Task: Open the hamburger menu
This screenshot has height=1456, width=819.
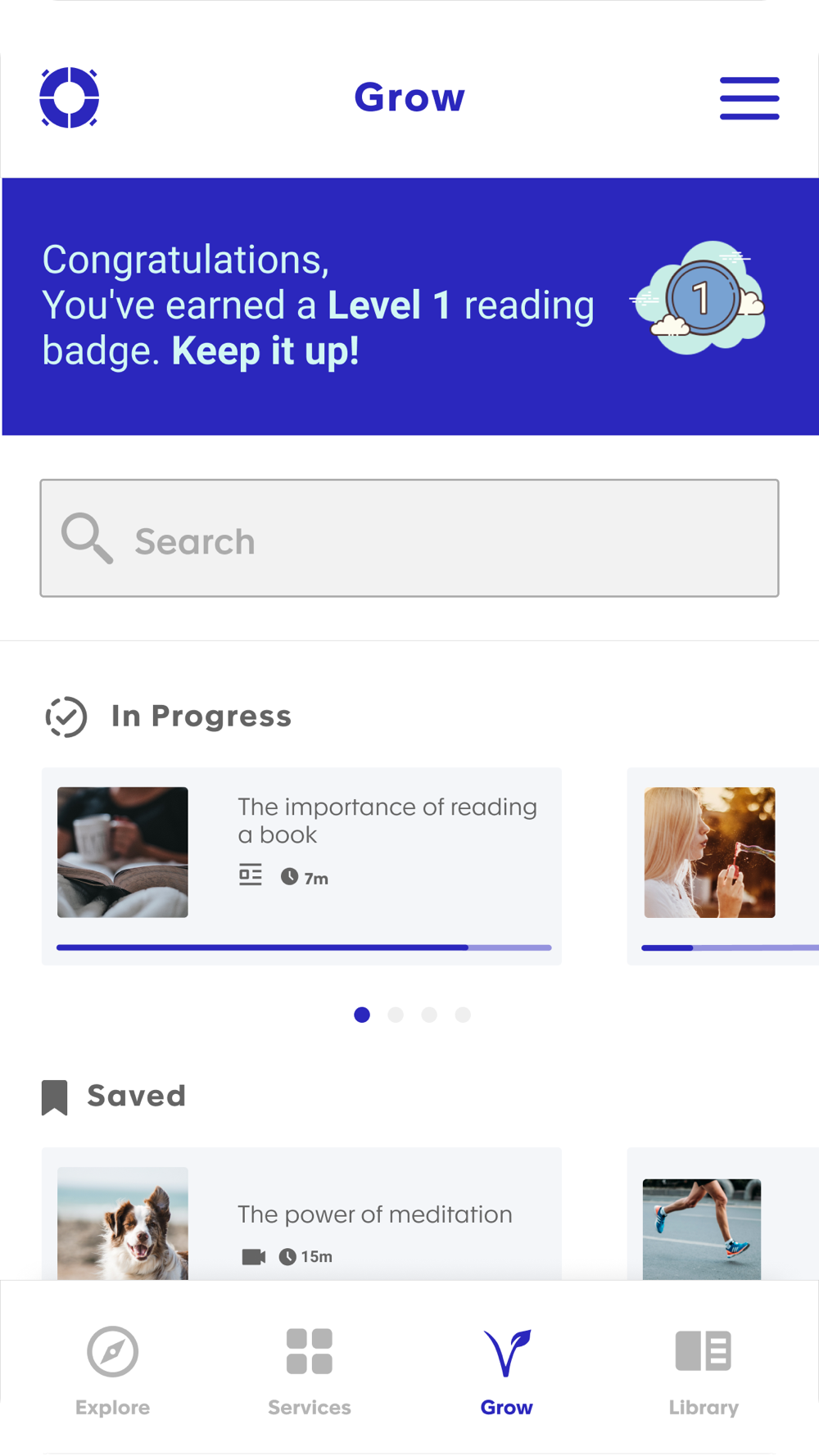Action: (749, 98)
